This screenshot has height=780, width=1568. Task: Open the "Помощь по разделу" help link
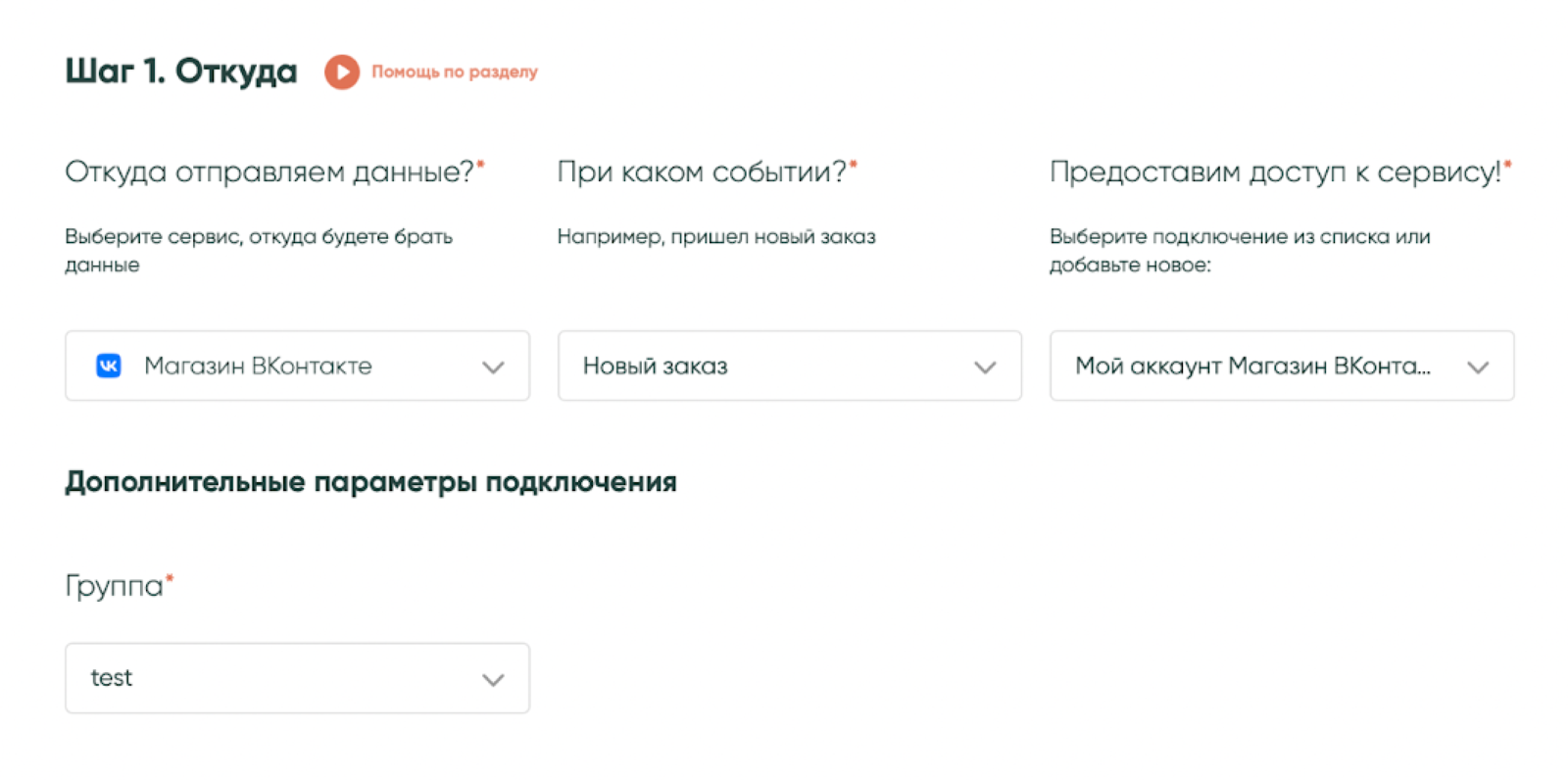[454, 72]
